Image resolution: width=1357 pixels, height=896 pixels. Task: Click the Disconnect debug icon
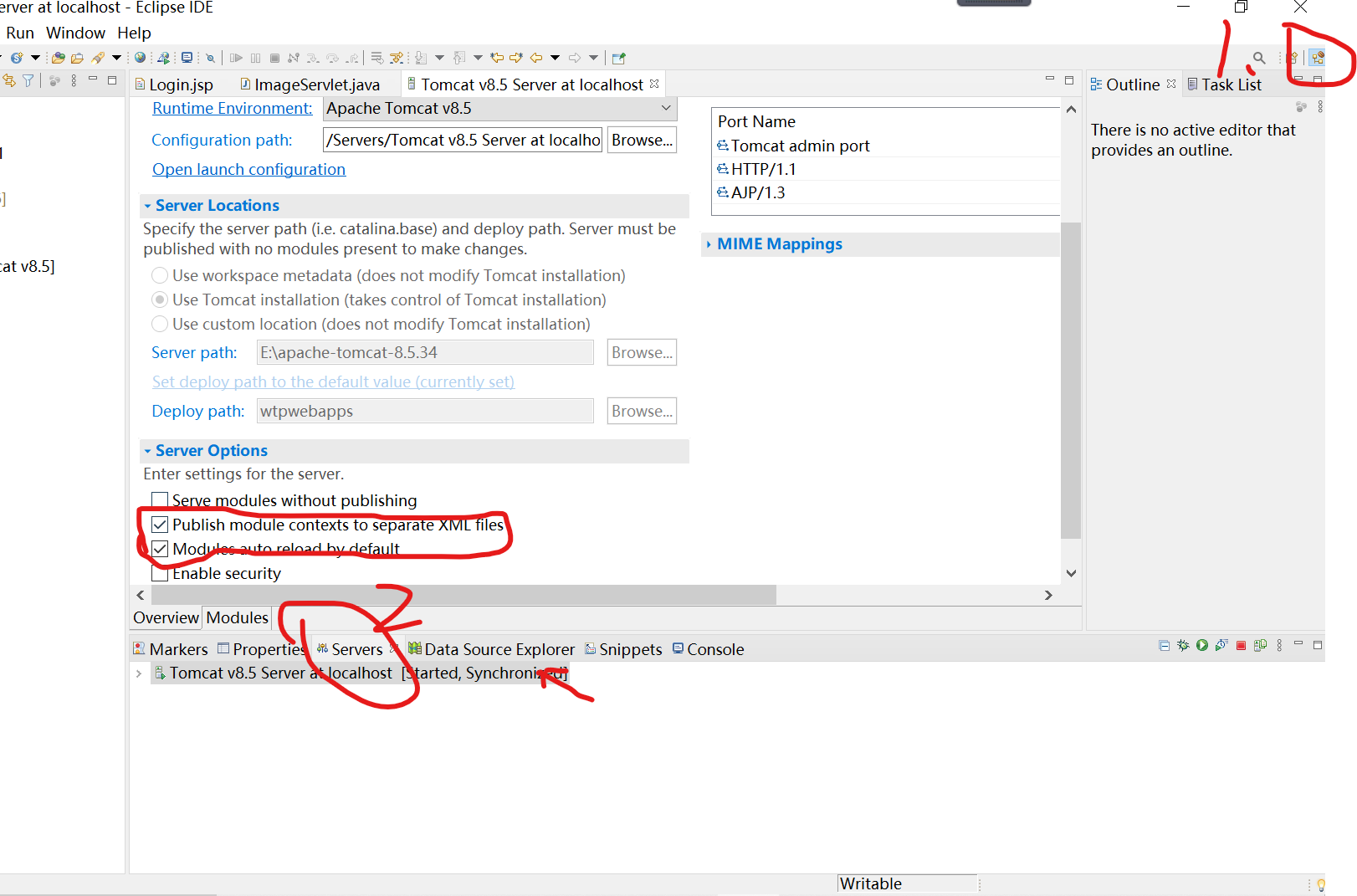pos(294,58)
